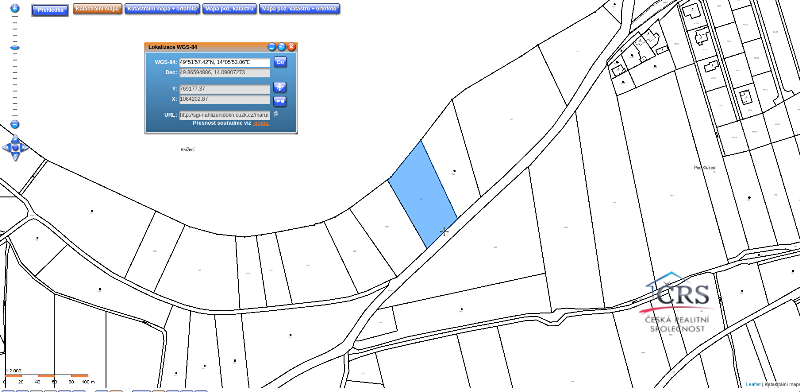This screenshot has width=800, height=392.
Task: Pan the map left with arrow
Action: pyautogui.click(x=6, y=148)
